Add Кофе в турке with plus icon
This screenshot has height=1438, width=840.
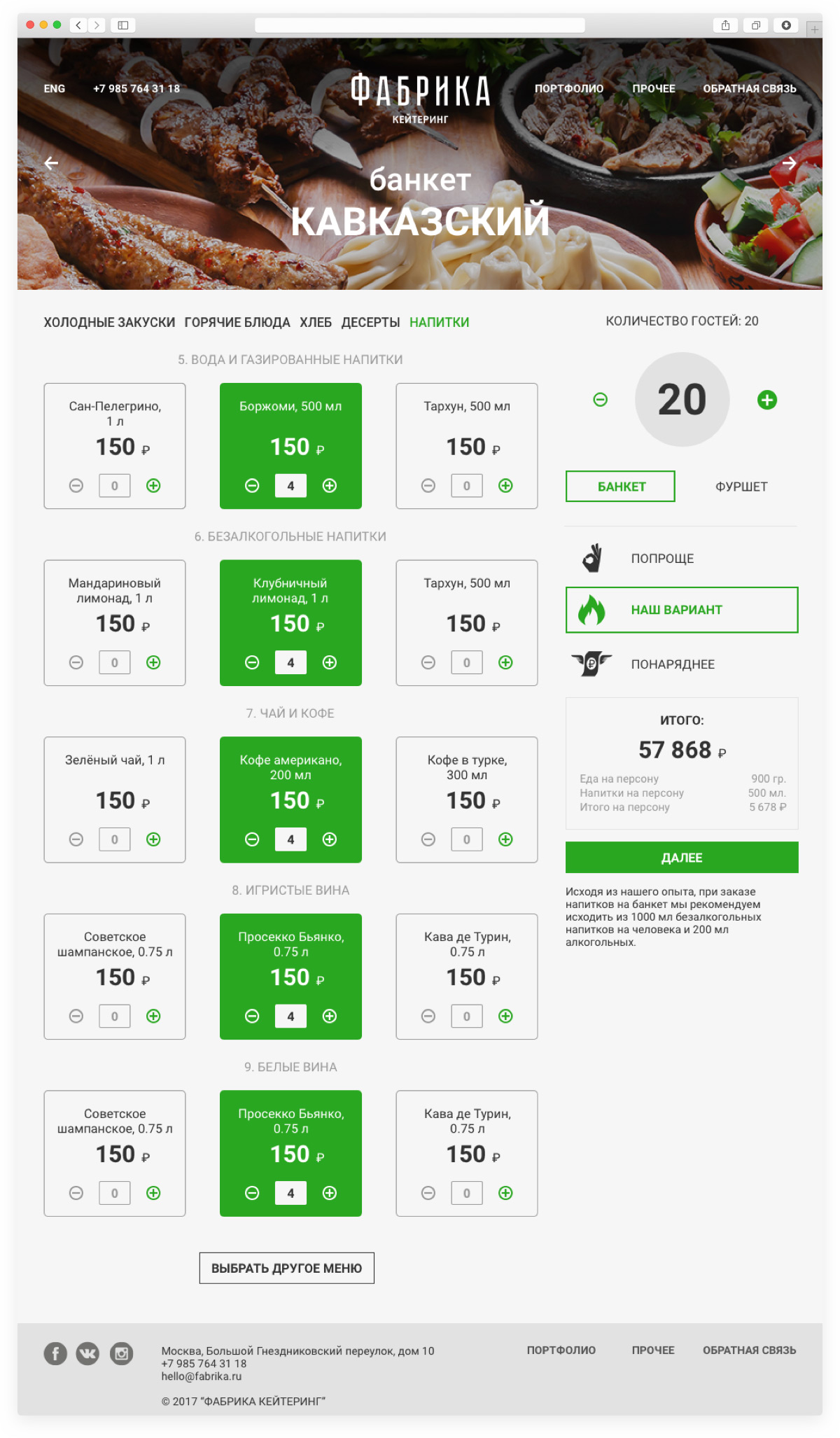505,839
